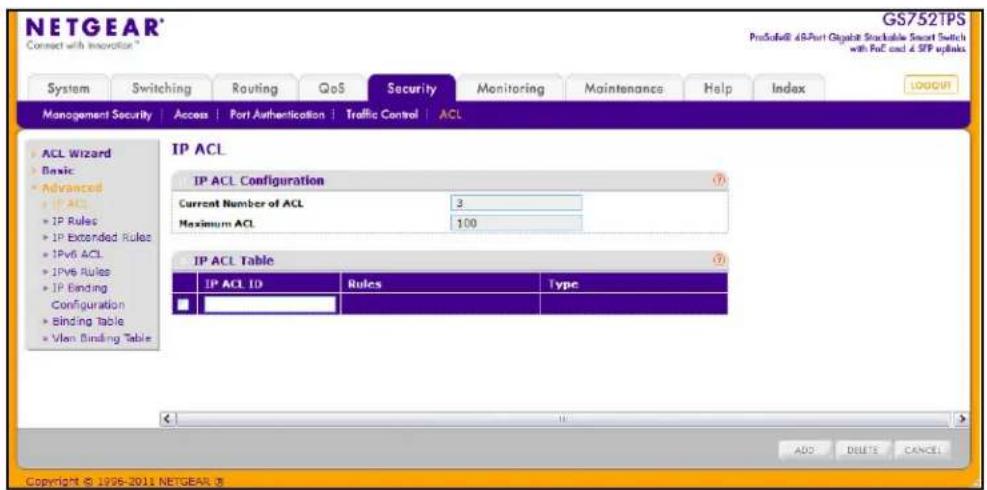Screen dimensions: 987x490
Task: Click the Copyright 1996-2011 NETGEAR footer text
Action: [125, 482]
